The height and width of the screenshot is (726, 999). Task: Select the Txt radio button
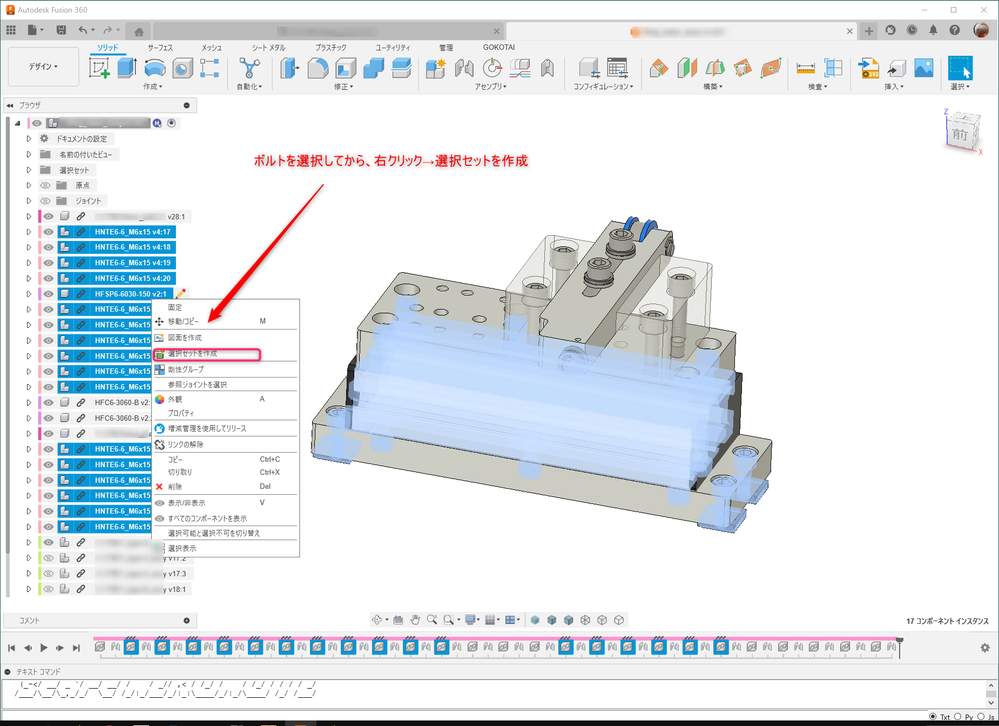pyautogui.click(x=933, y=716)
